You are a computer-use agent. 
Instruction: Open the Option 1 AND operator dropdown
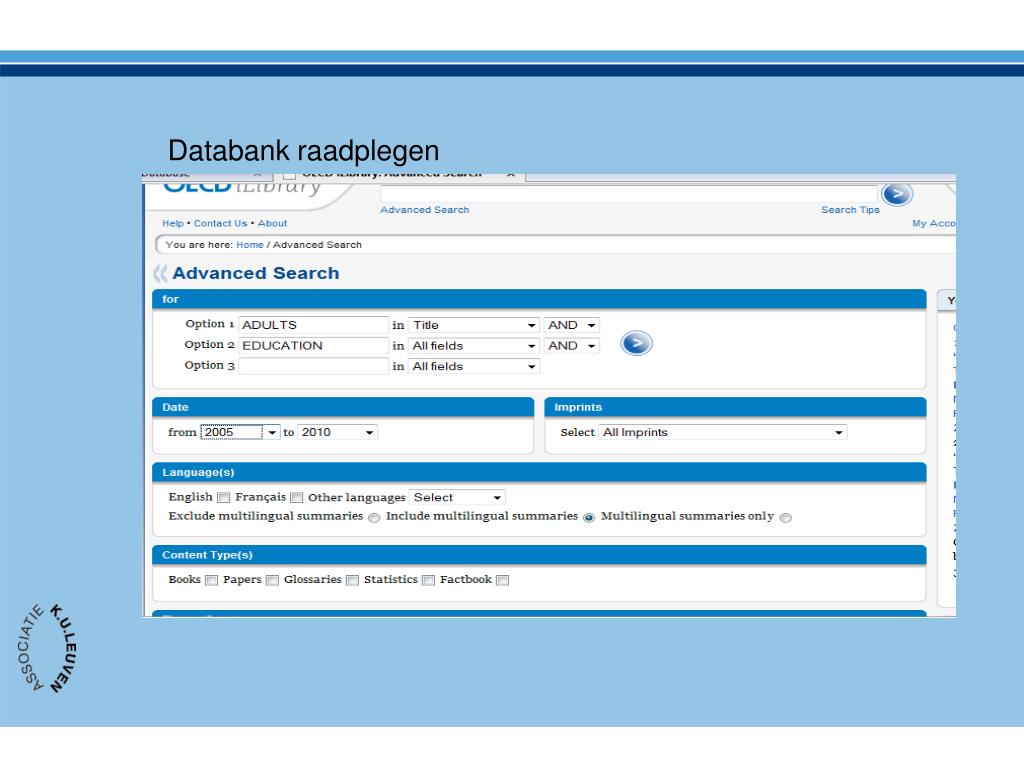[571, 325]
